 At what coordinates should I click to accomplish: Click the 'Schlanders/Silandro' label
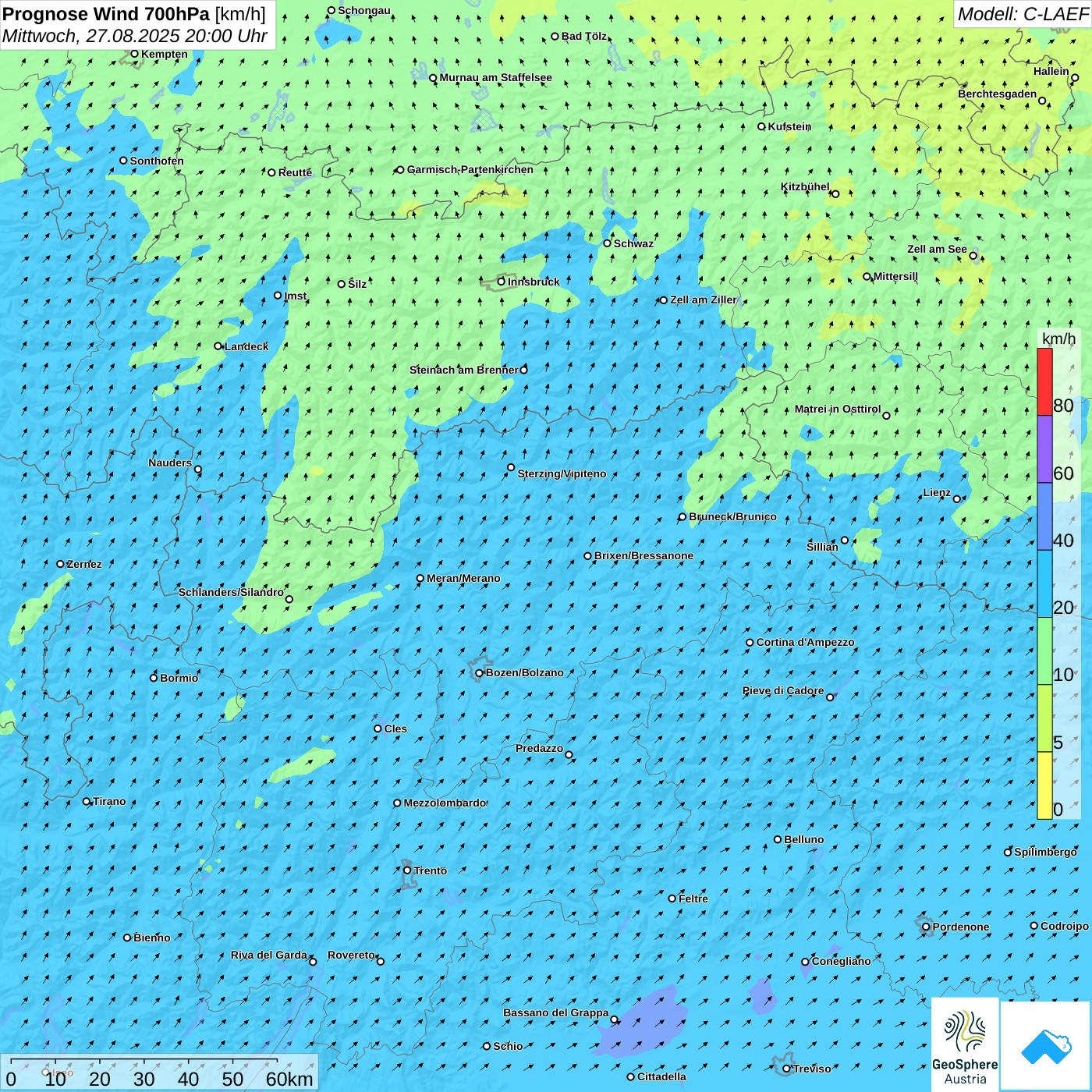[231, 592]
